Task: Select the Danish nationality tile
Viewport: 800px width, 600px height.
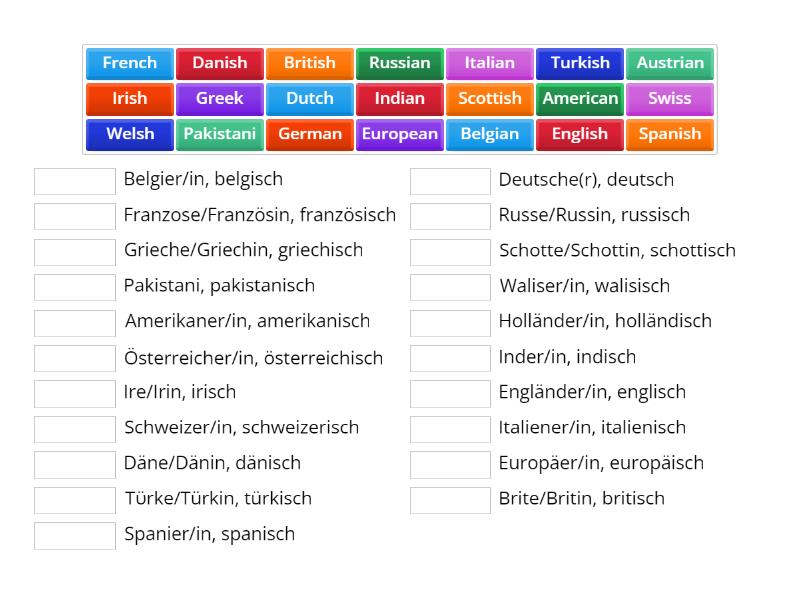Action: click(x=219, y=63)
